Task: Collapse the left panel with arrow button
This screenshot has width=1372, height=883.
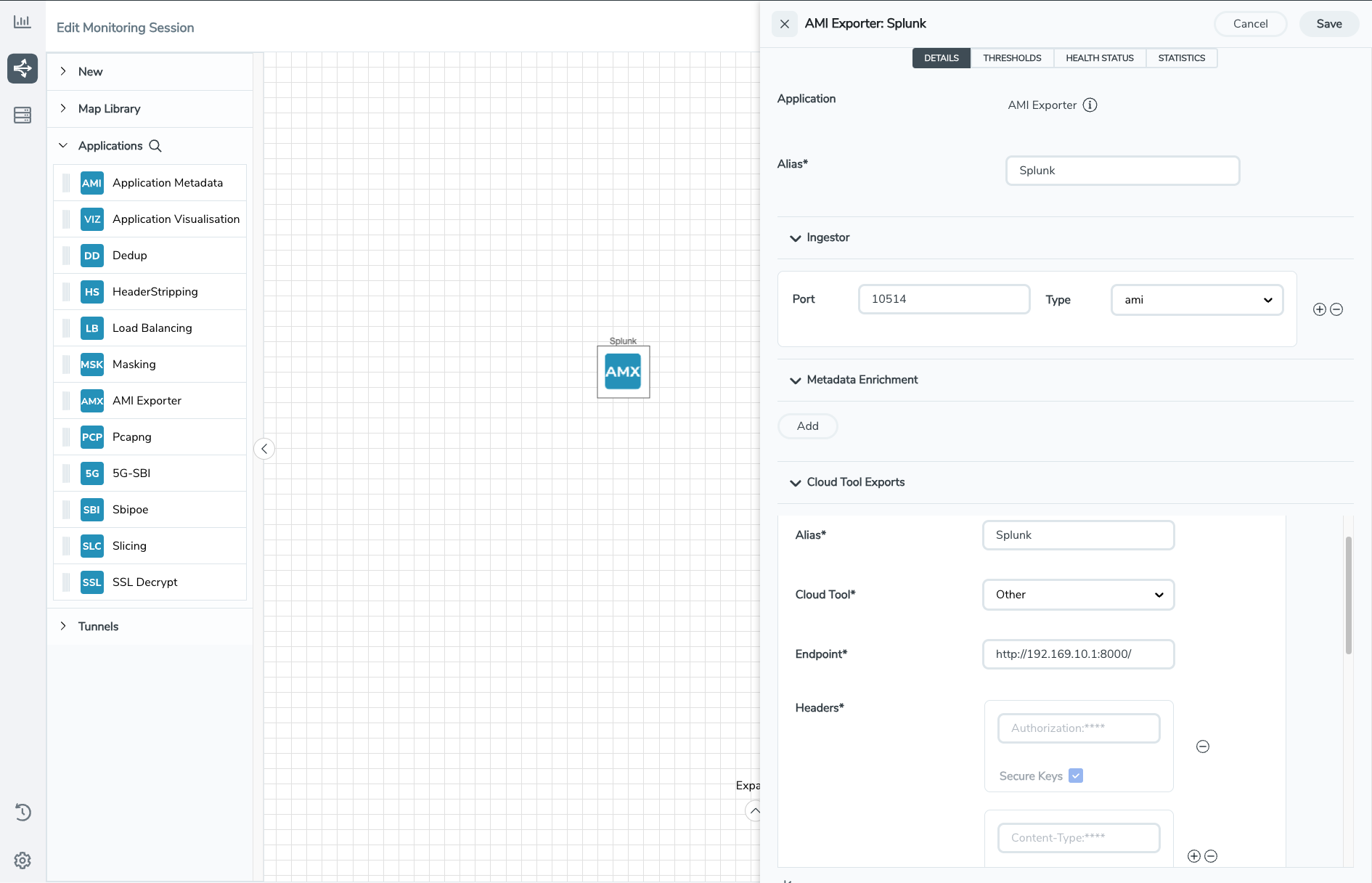Action: 264,449
